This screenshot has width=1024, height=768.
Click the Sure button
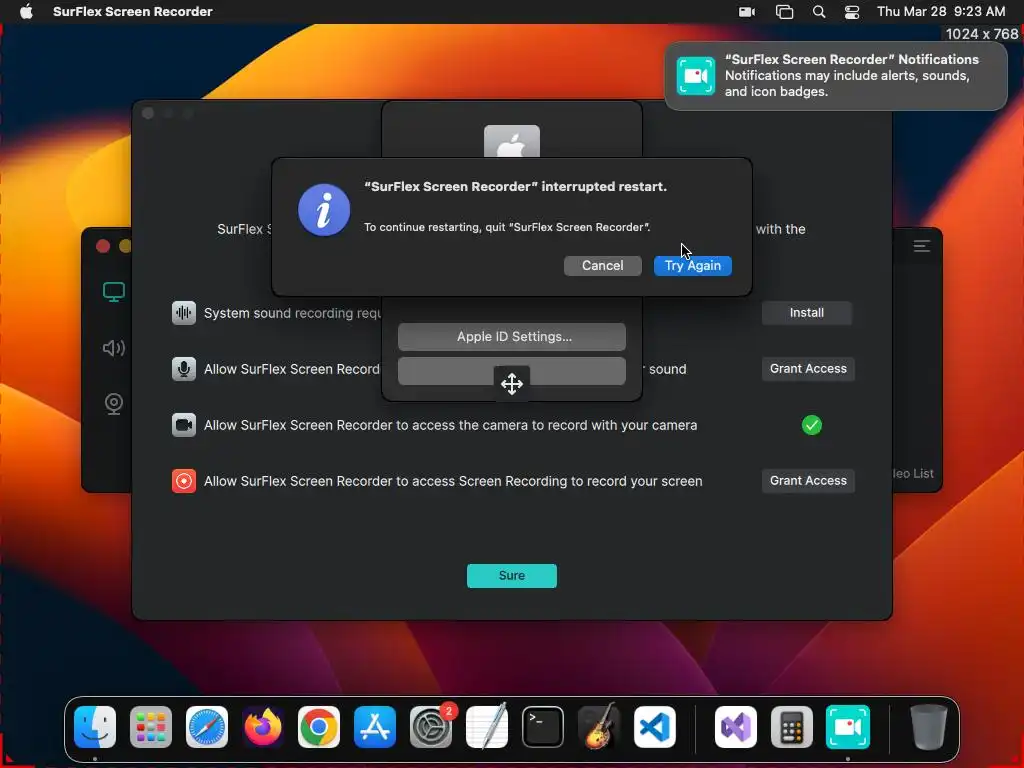tap(511, 575)
